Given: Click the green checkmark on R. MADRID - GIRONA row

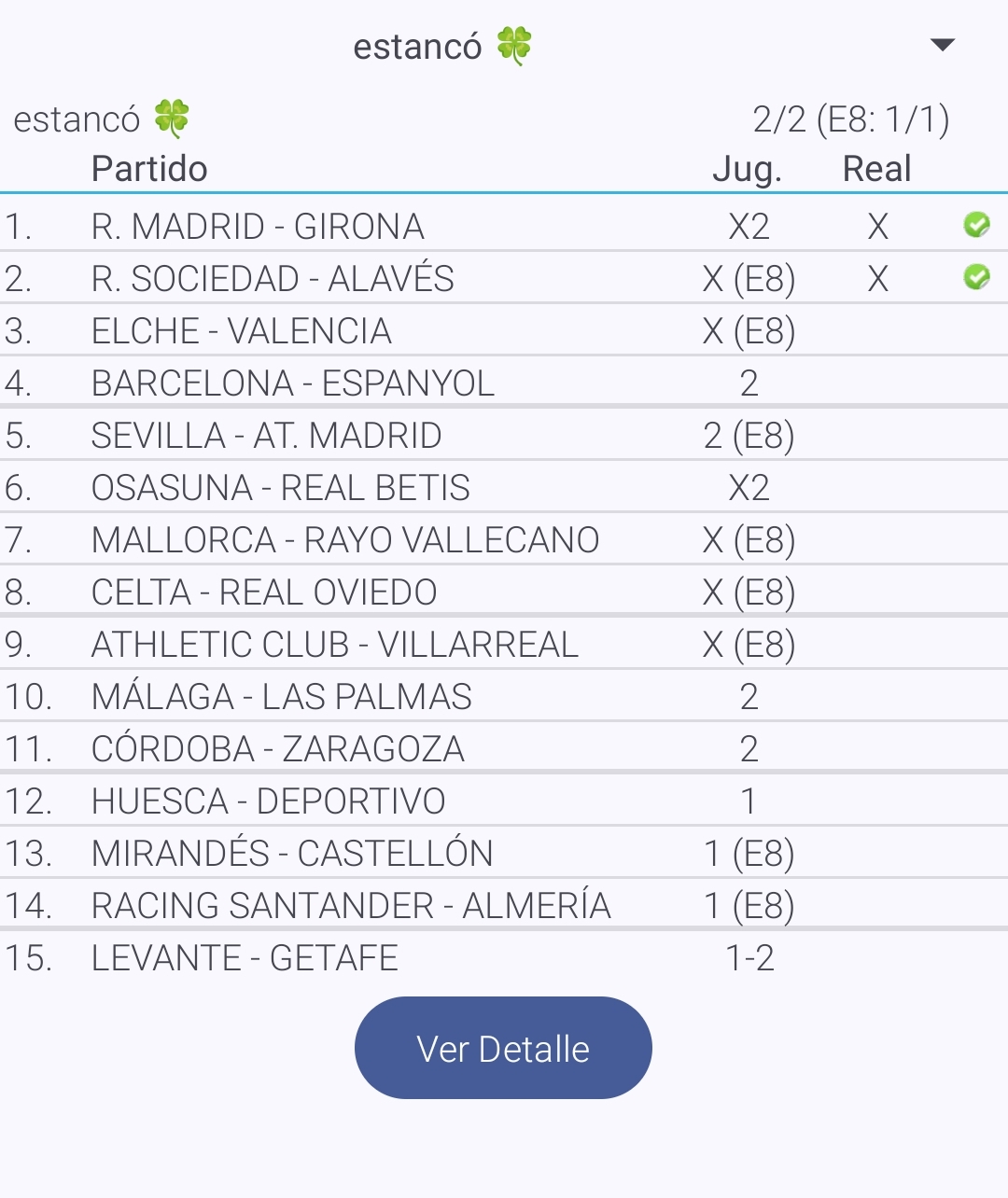Looking at the screenshot, I should pos(976,225).
